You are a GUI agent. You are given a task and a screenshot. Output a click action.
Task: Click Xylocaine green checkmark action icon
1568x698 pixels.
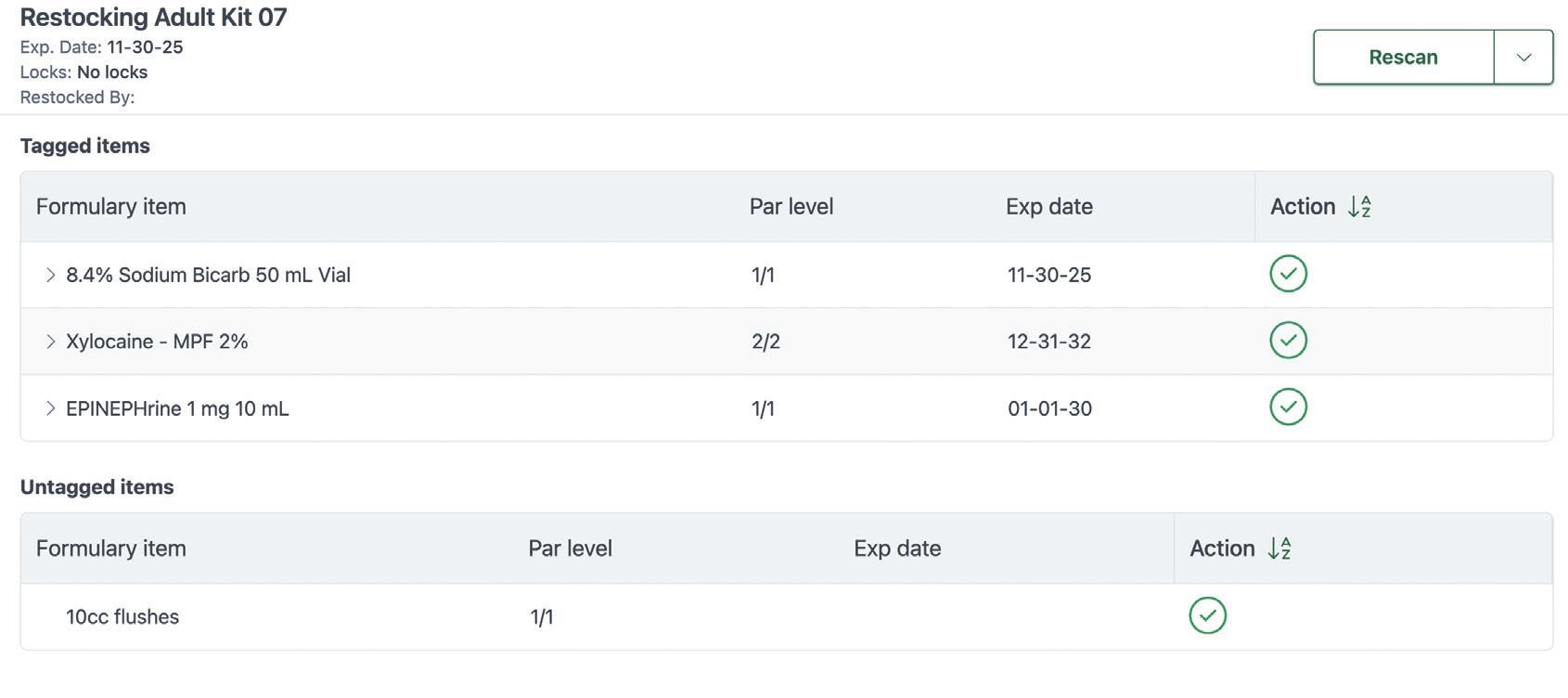pyautogui.click(x=1288, y=341)
